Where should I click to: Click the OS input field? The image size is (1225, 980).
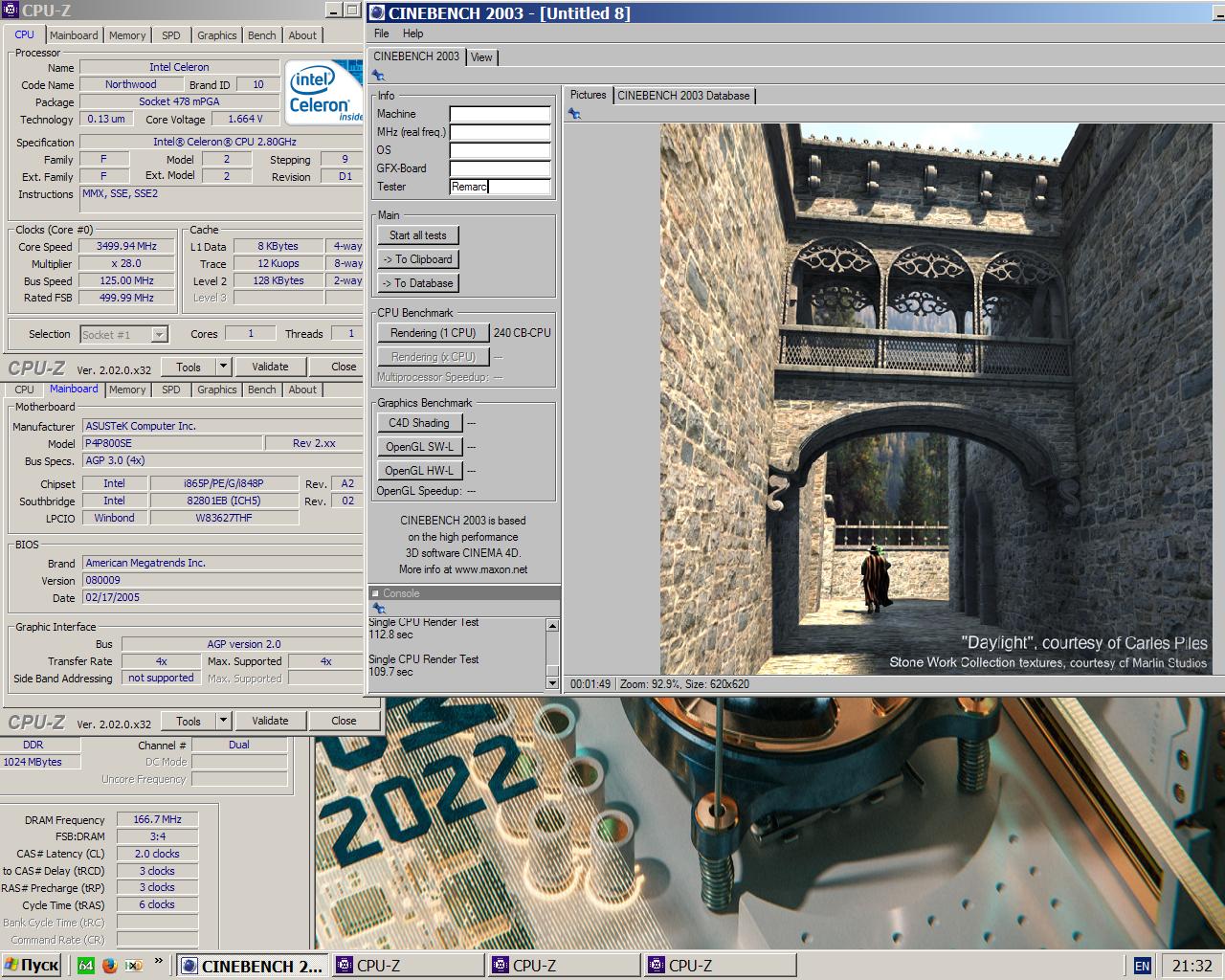click(x=500, y=150)
